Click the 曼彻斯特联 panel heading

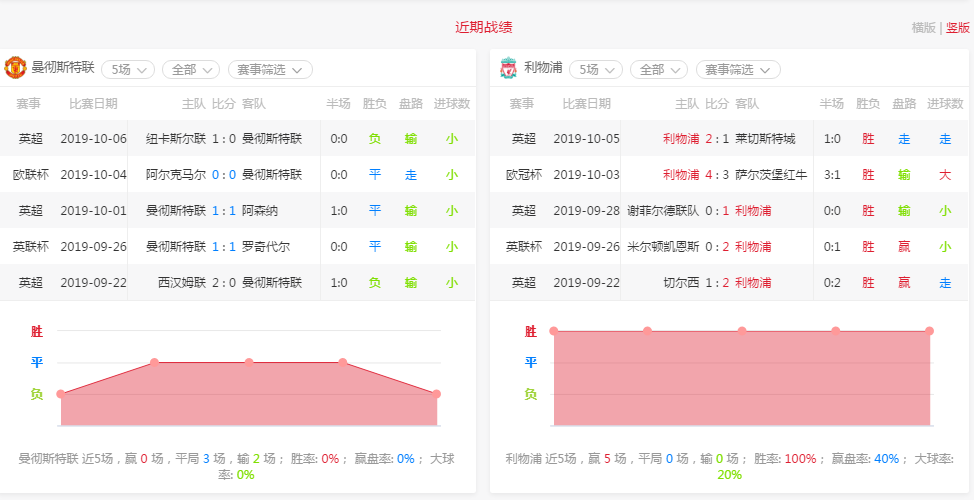pos(63,68)
